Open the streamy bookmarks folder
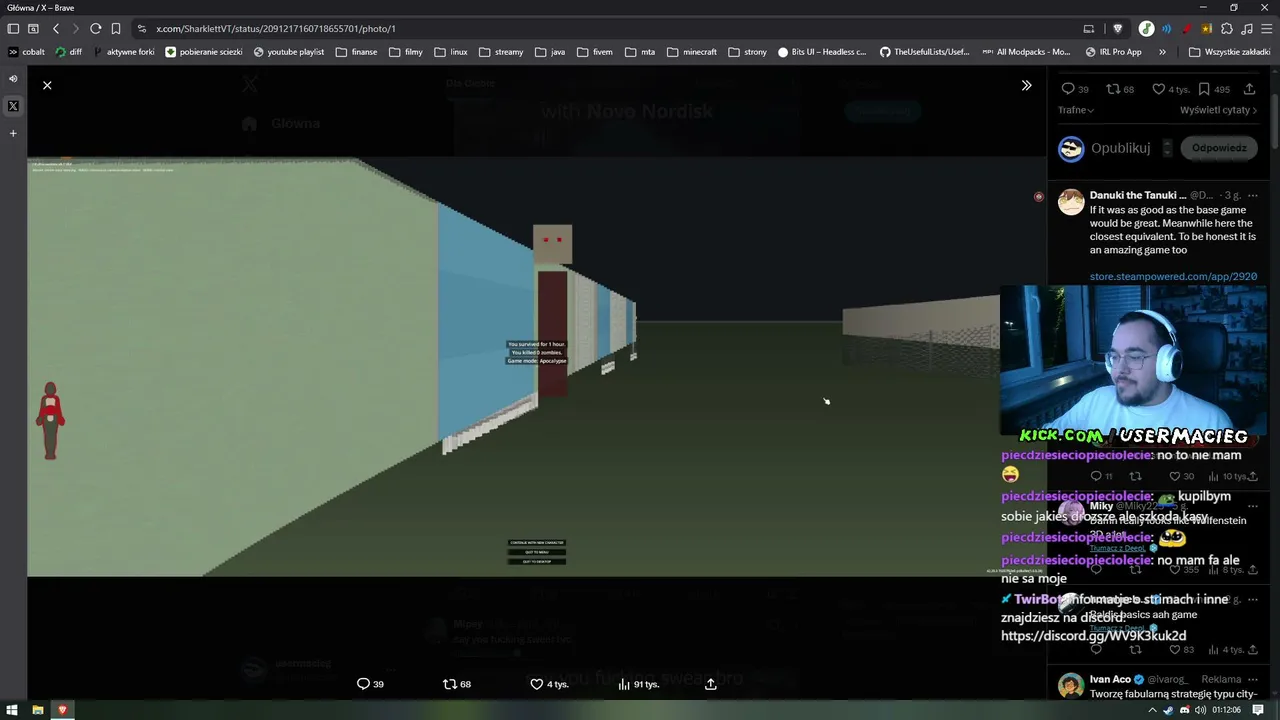 pos(501,52)
